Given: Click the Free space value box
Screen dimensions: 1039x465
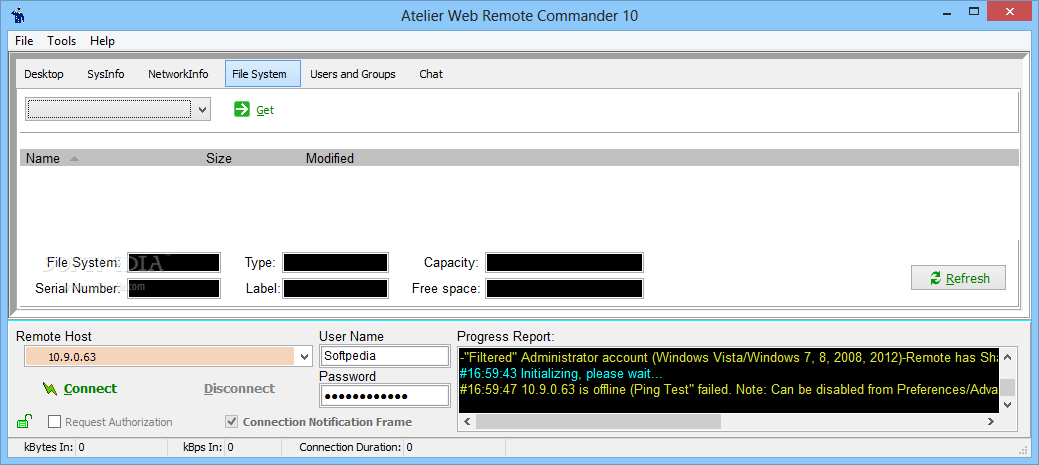Looking at the screenshot, I should pos(564,289).
